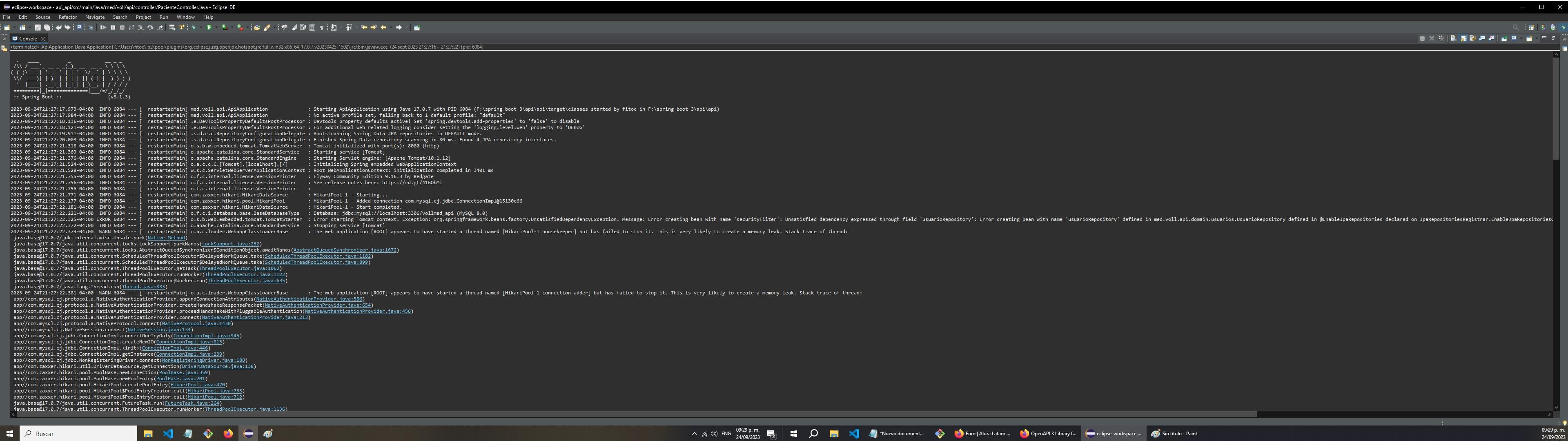Click the Step Return icon
The height and width of the screenshot is (441, 1568).
160,27
